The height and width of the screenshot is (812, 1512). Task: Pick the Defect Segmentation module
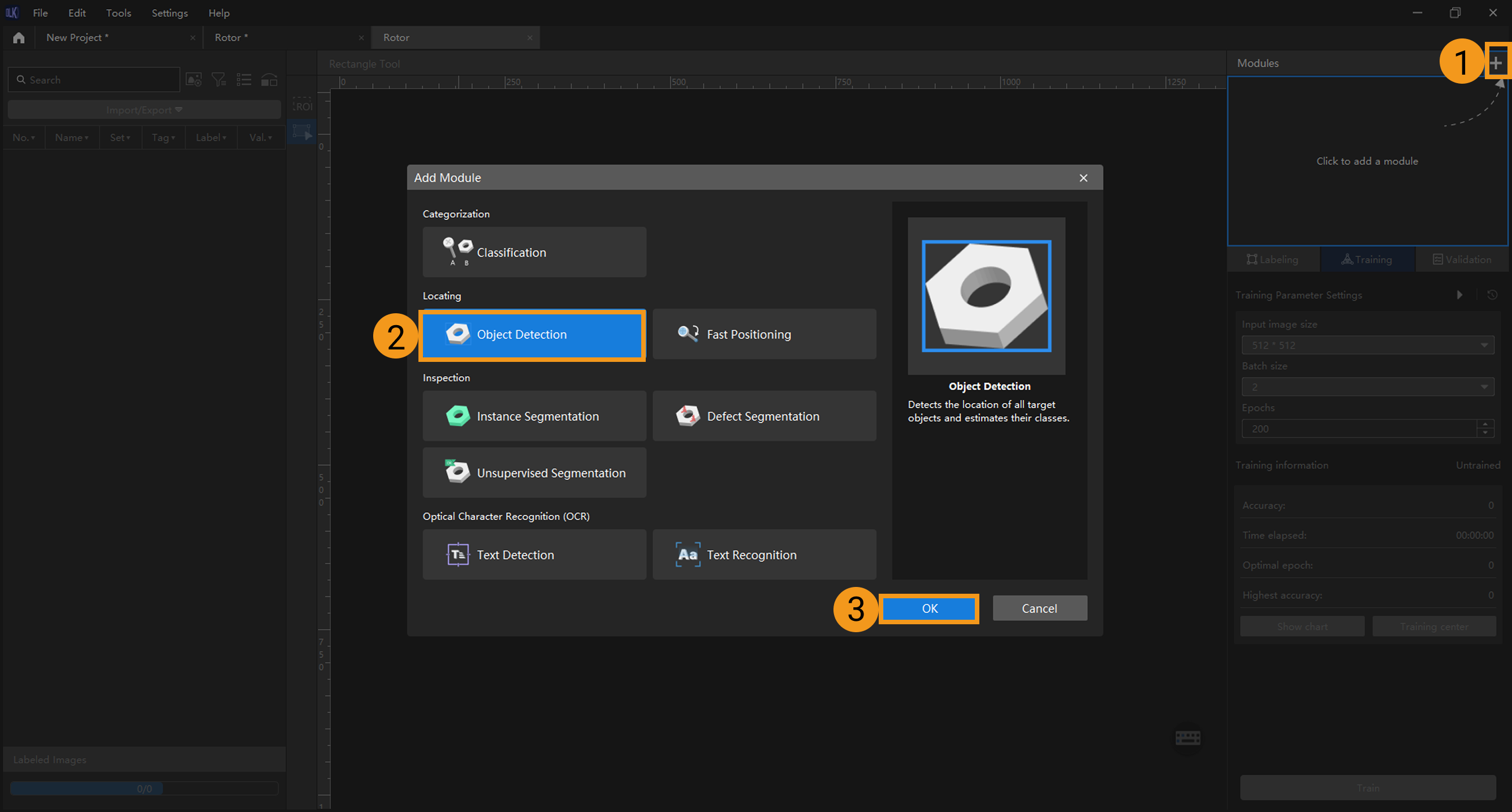(x=764, y=416)
